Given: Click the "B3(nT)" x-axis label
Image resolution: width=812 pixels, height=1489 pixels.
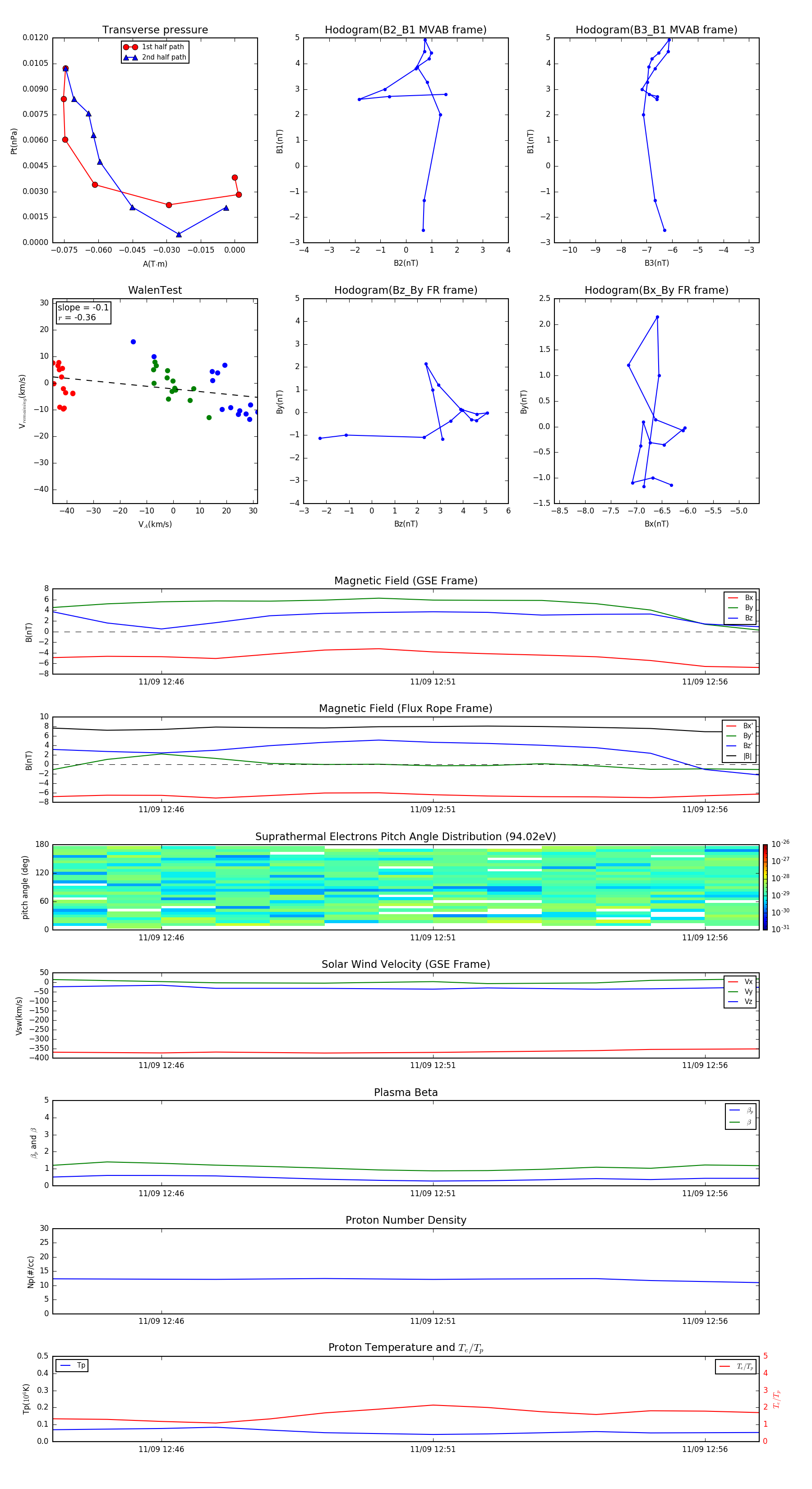Looking at the screenshot, I should [x=656, y=263].
